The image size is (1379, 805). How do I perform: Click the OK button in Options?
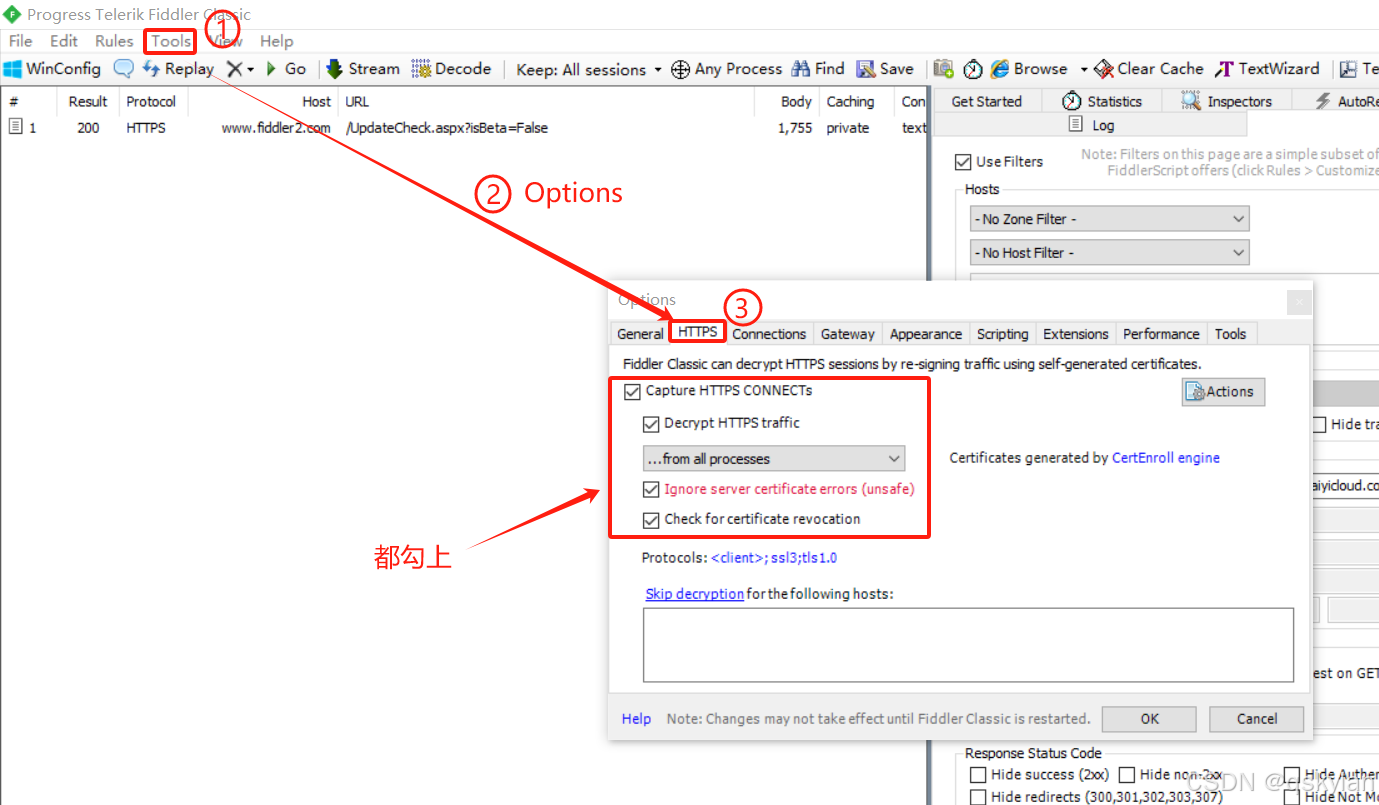pyautogui.click(x=1150, y=719)
